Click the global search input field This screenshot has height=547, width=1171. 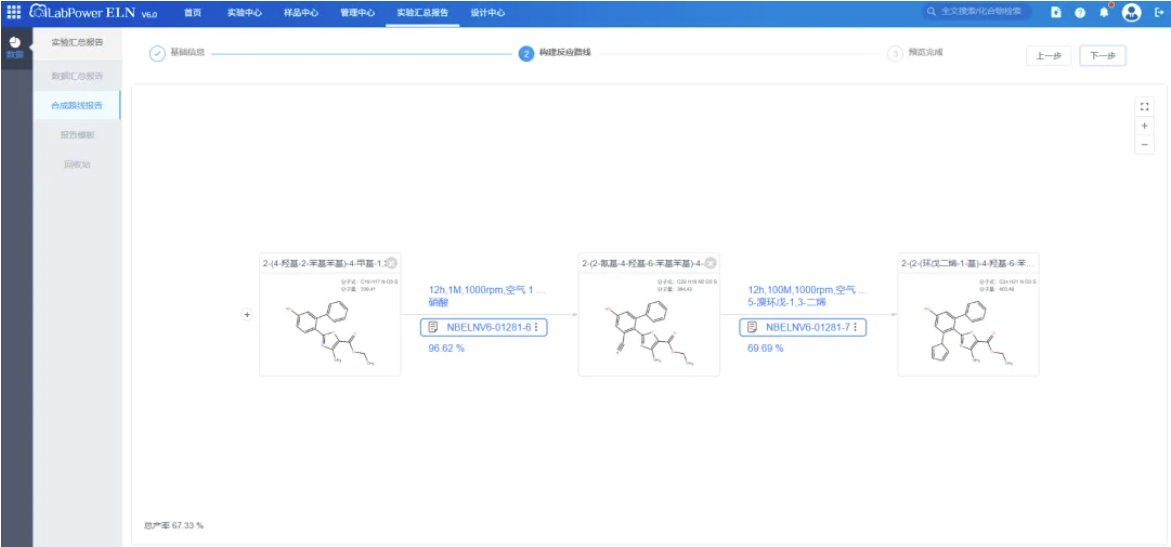coord(976,12)
